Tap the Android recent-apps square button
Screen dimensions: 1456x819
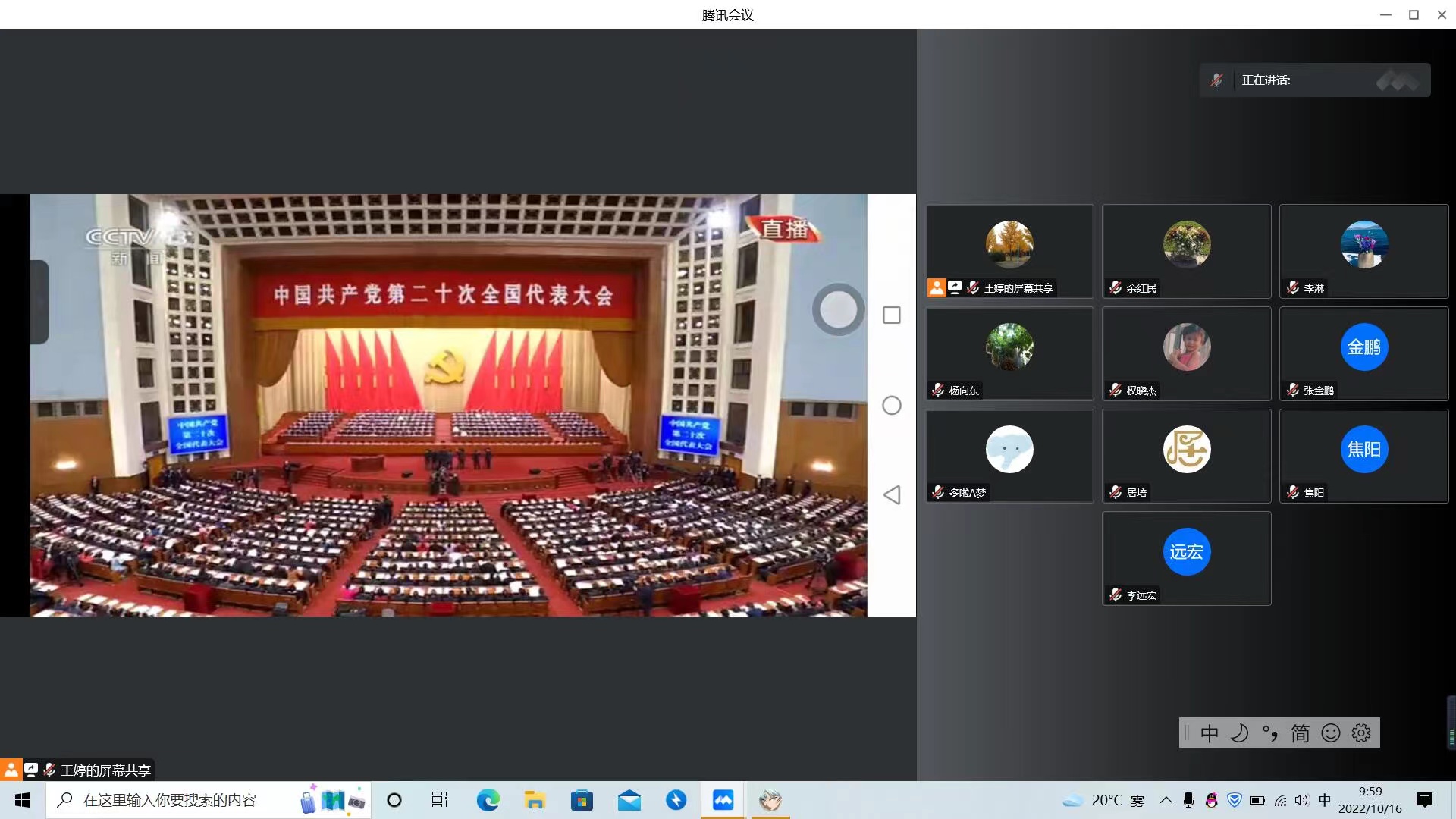coord(892,315)
